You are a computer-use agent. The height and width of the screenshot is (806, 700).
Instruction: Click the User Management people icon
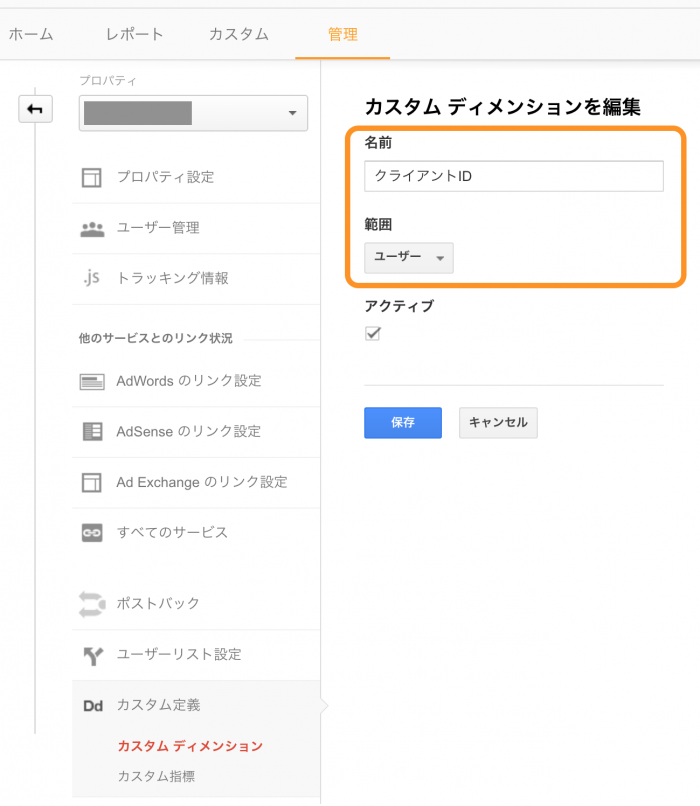[x=92, y=228]
